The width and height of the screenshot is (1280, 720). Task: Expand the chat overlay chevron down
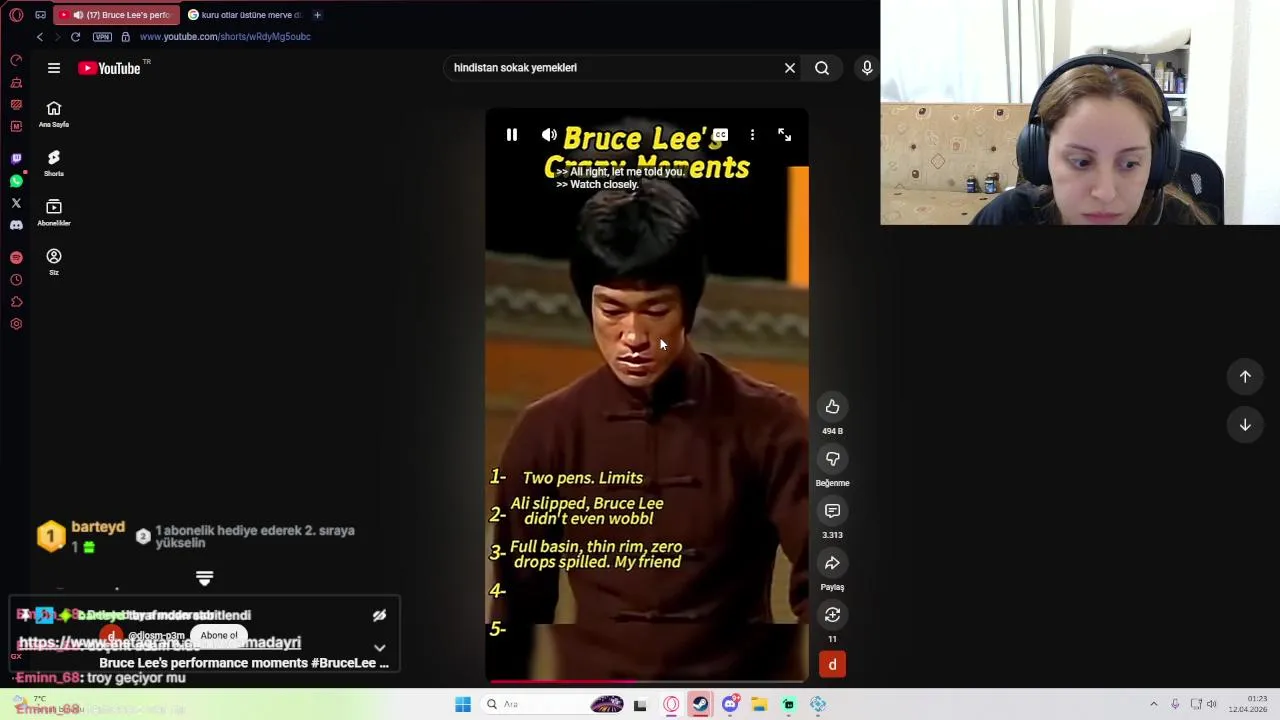(x=379, y=648)
